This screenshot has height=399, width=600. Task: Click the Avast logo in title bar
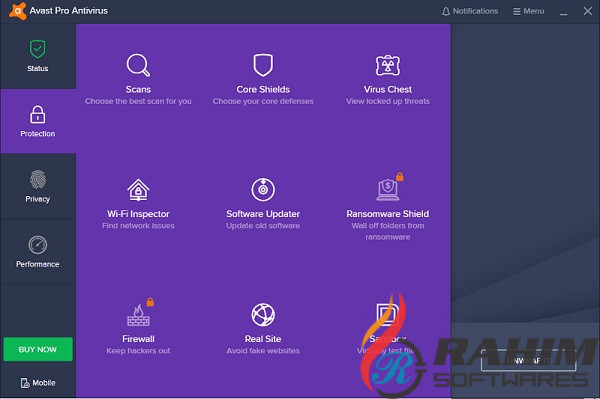click(x=18, y=10)
